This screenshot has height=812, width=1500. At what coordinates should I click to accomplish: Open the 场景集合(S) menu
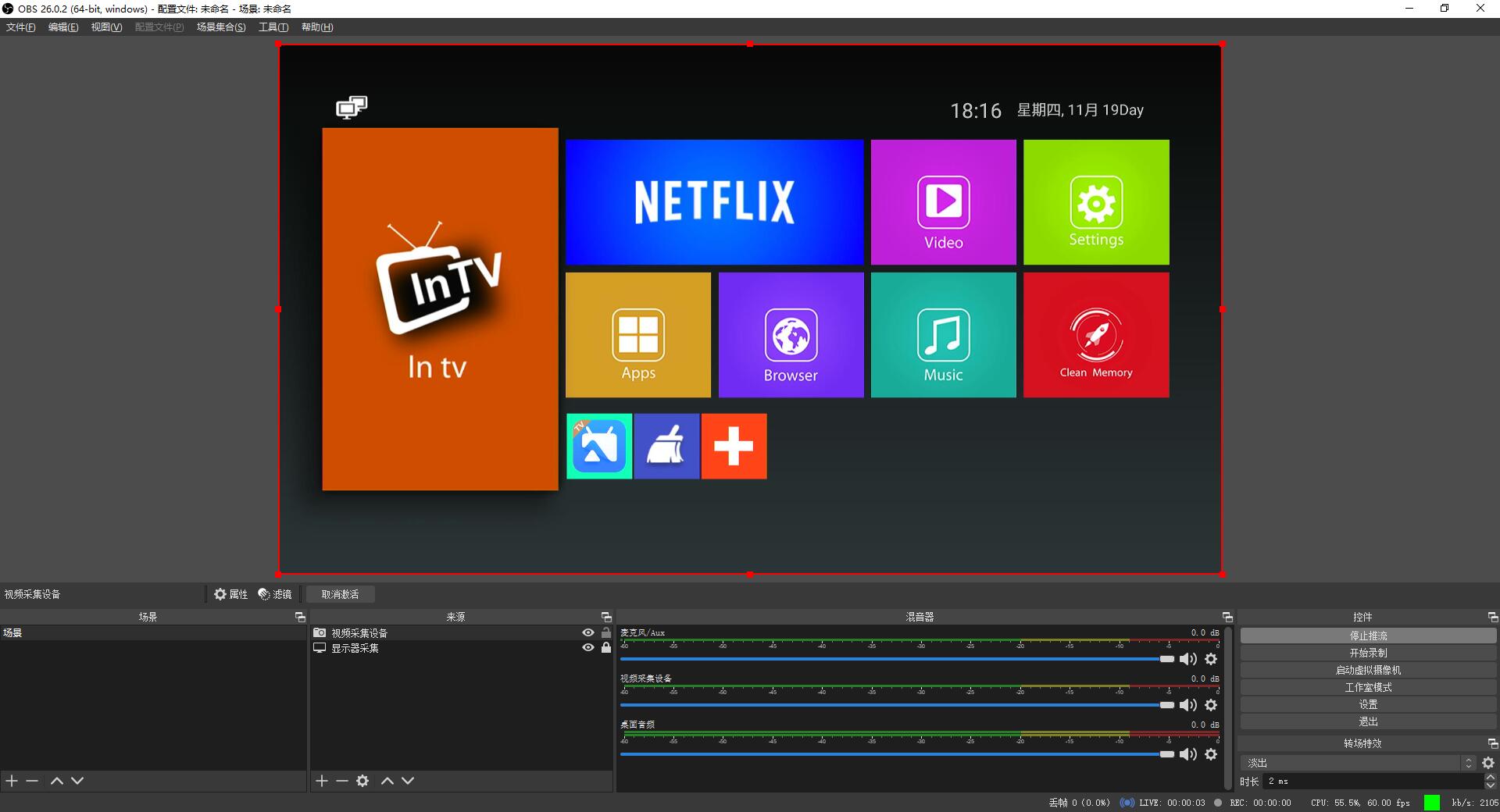221,27
